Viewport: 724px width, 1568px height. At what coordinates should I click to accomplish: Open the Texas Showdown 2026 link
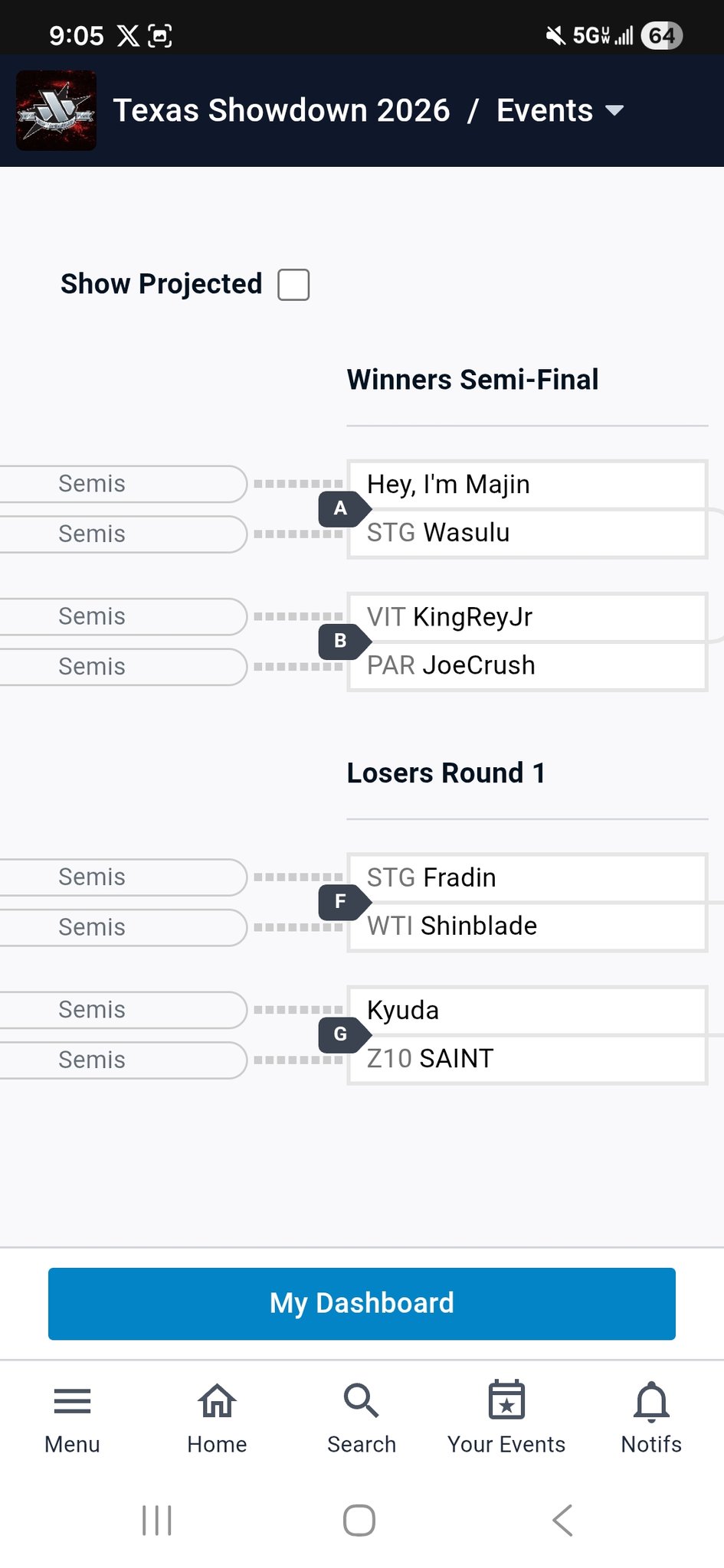click(281, 110)
